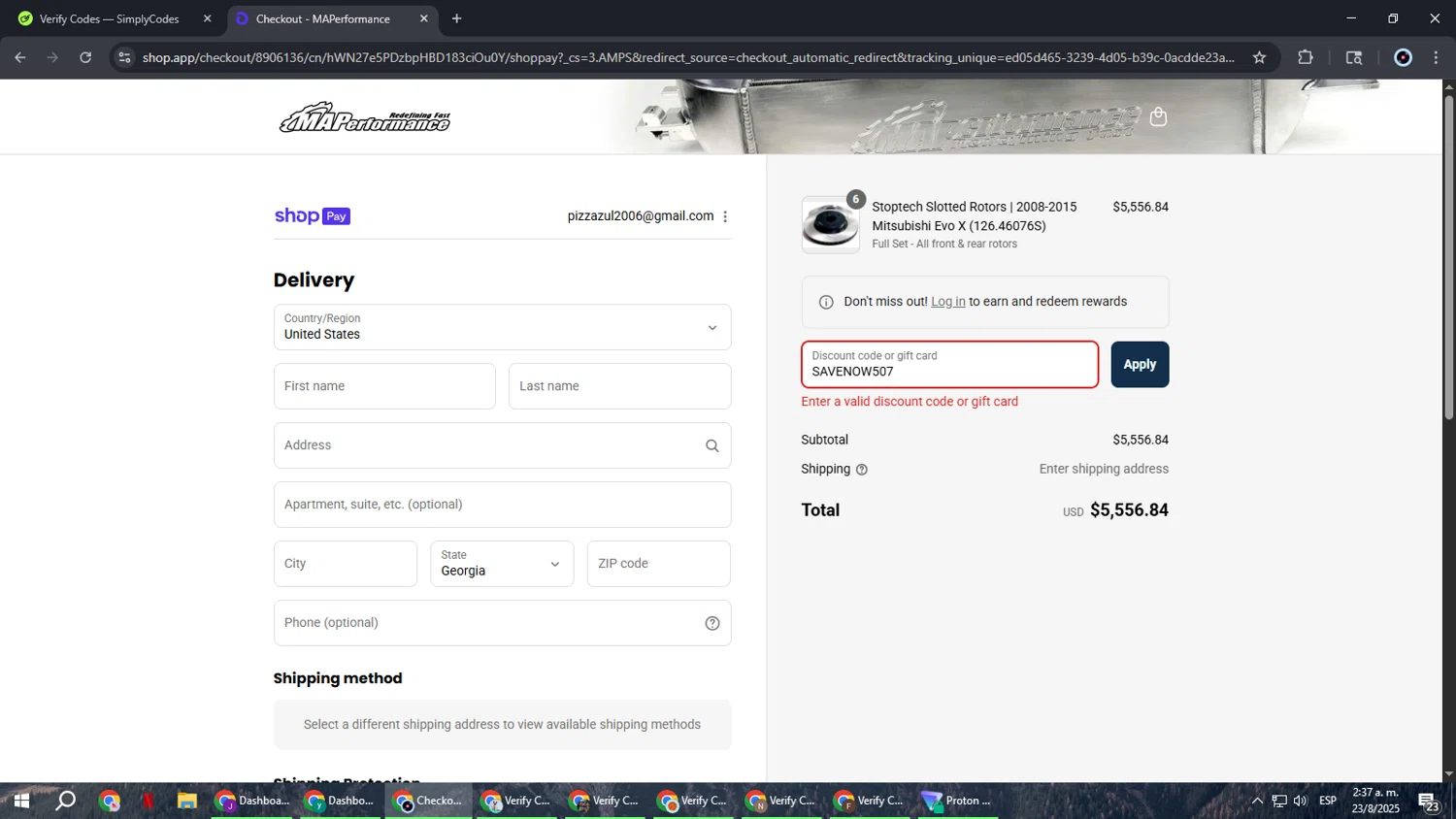Open the taskbar clock showing 2:37 a. m.
This screenshot has height=819, width=1456.
(x=1375, y=801)
